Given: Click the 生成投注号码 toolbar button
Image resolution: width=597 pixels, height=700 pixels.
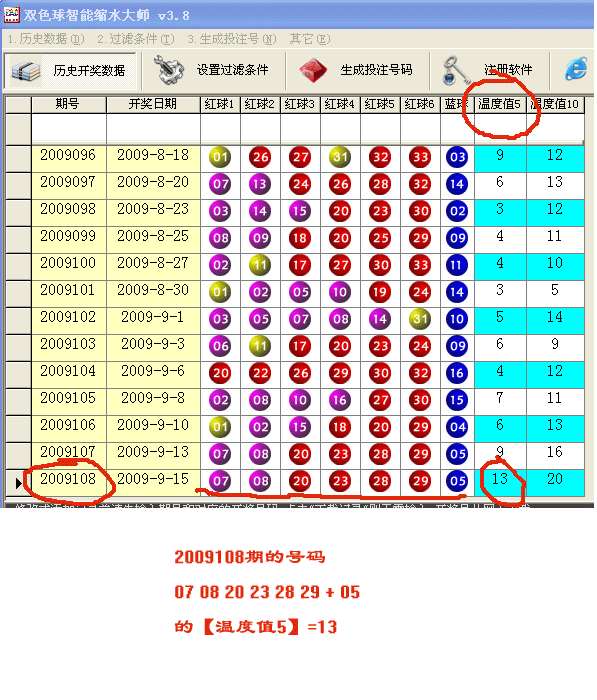Looking at the screenshot, I should point(357,71).
